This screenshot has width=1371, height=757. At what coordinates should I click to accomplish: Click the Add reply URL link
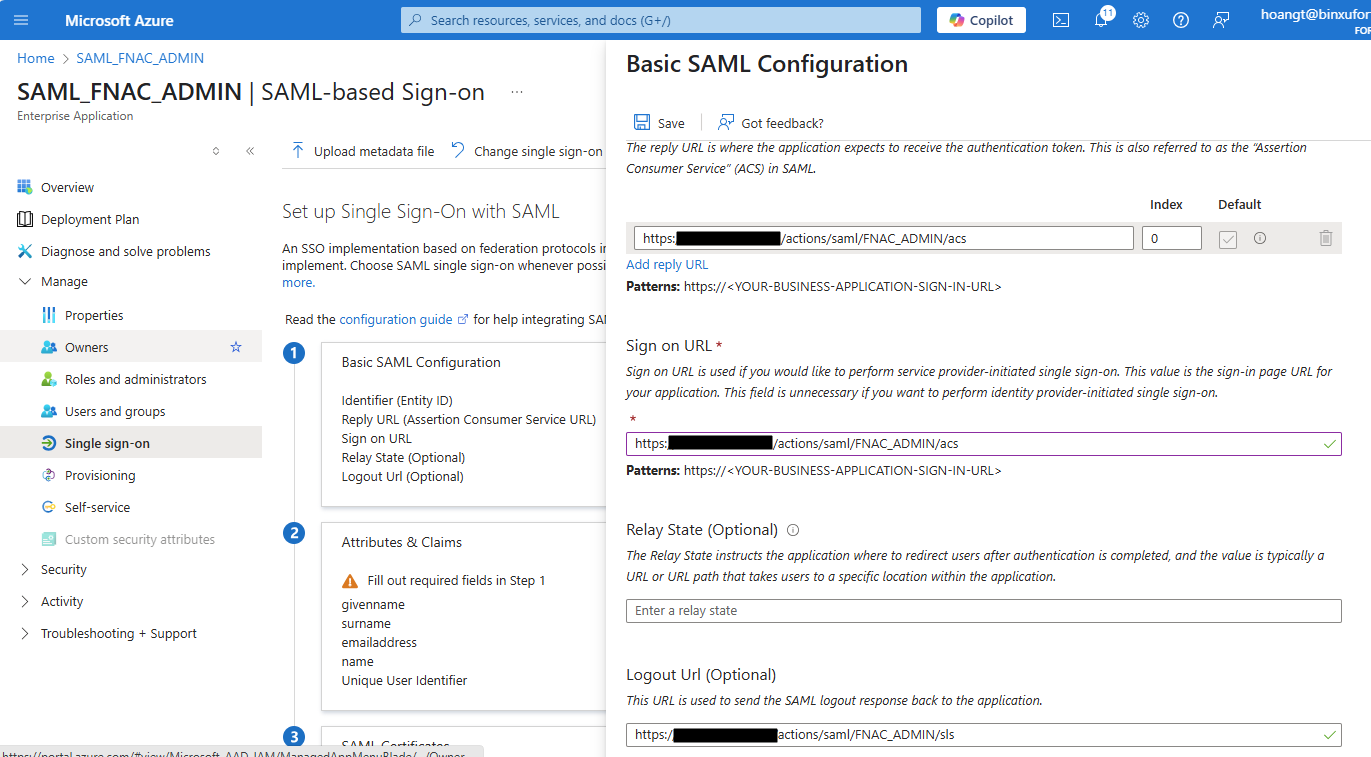coord(666,264)
